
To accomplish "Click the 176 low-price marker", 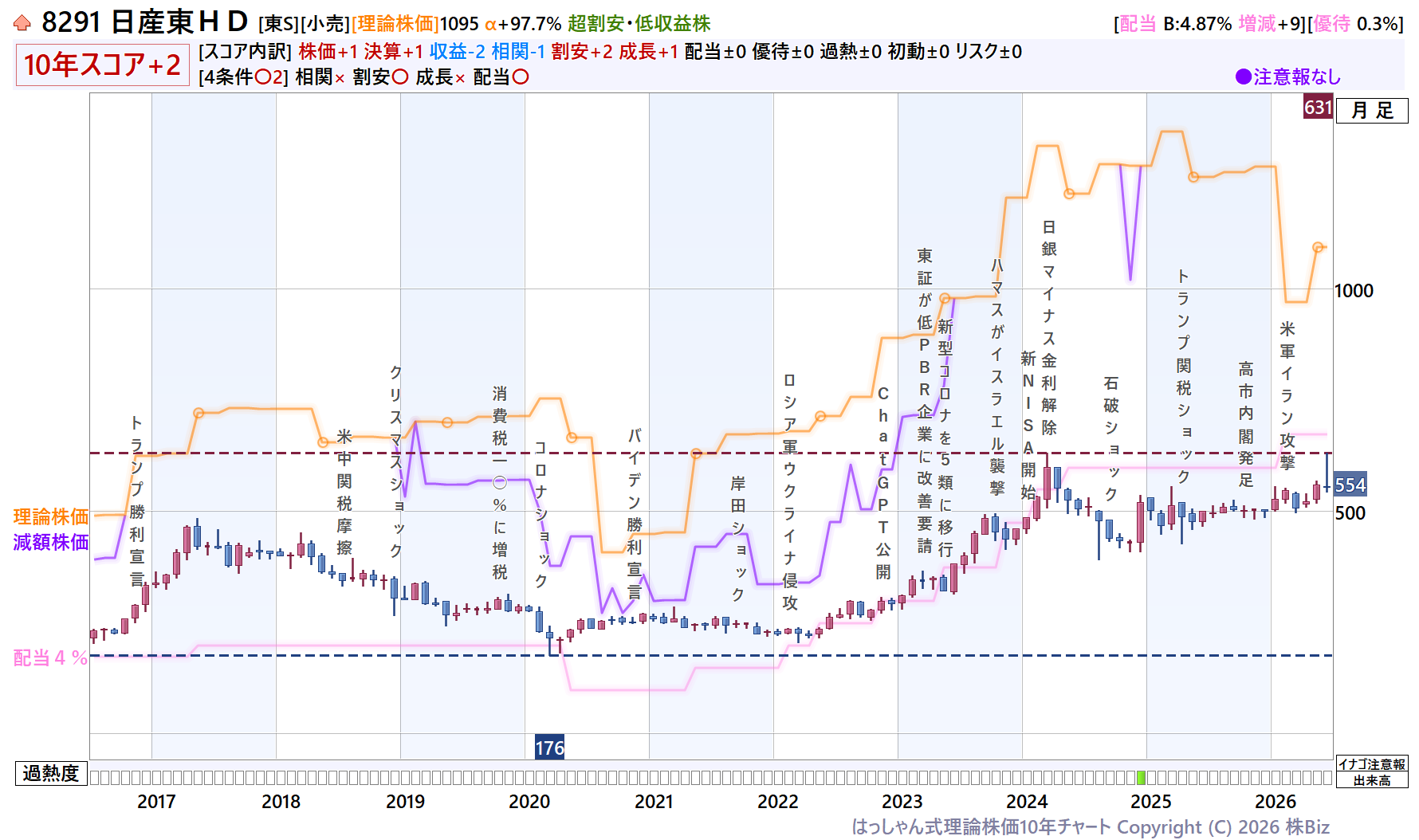I will [x=549, y=748].
